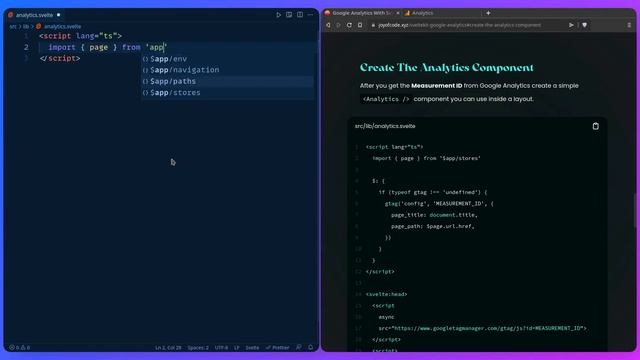Click the Create The Analytics Component heading
The image size is (640, 360).
tap(447, 67)
